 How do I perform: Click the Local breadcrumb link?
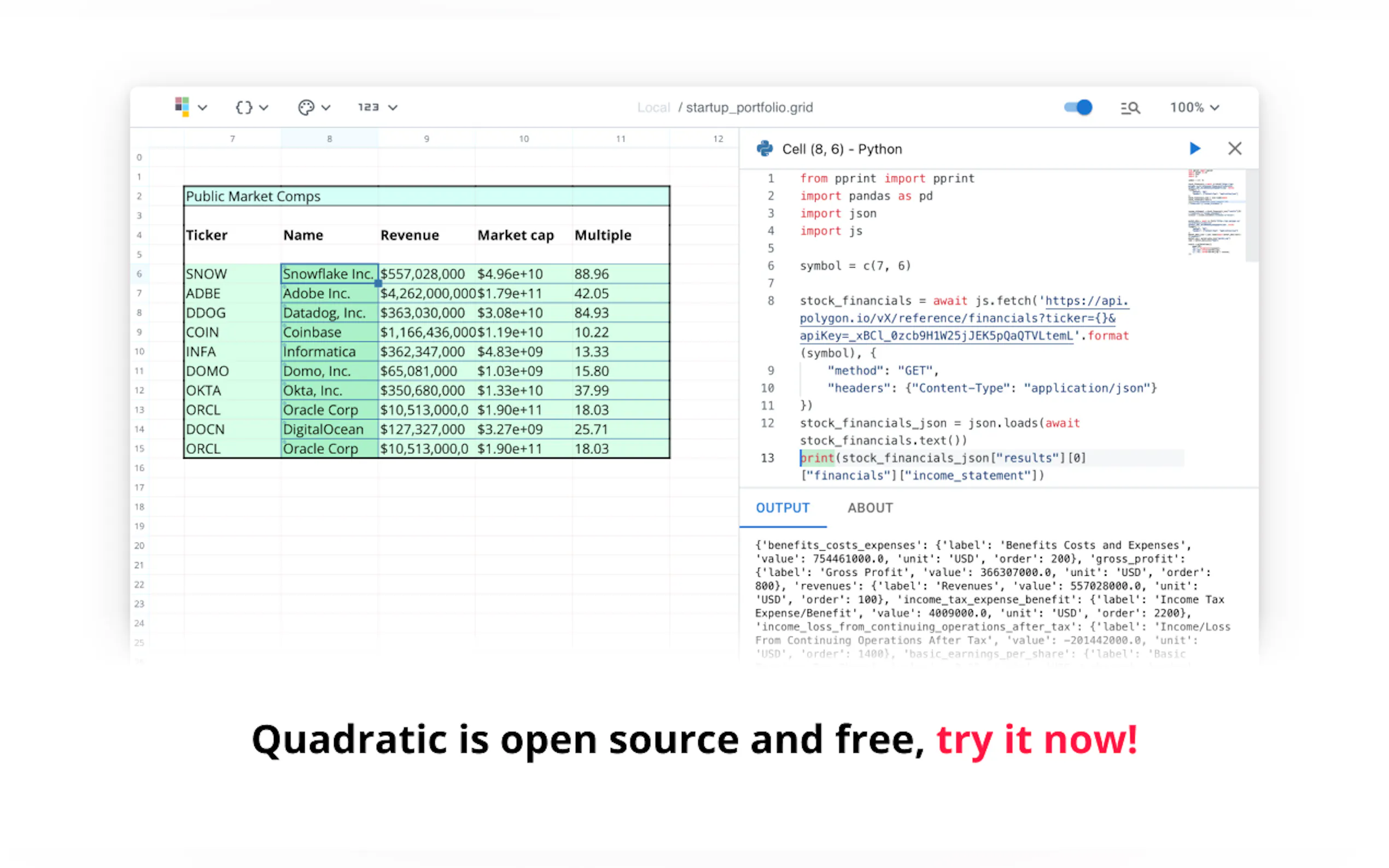[x=653, y=107]
